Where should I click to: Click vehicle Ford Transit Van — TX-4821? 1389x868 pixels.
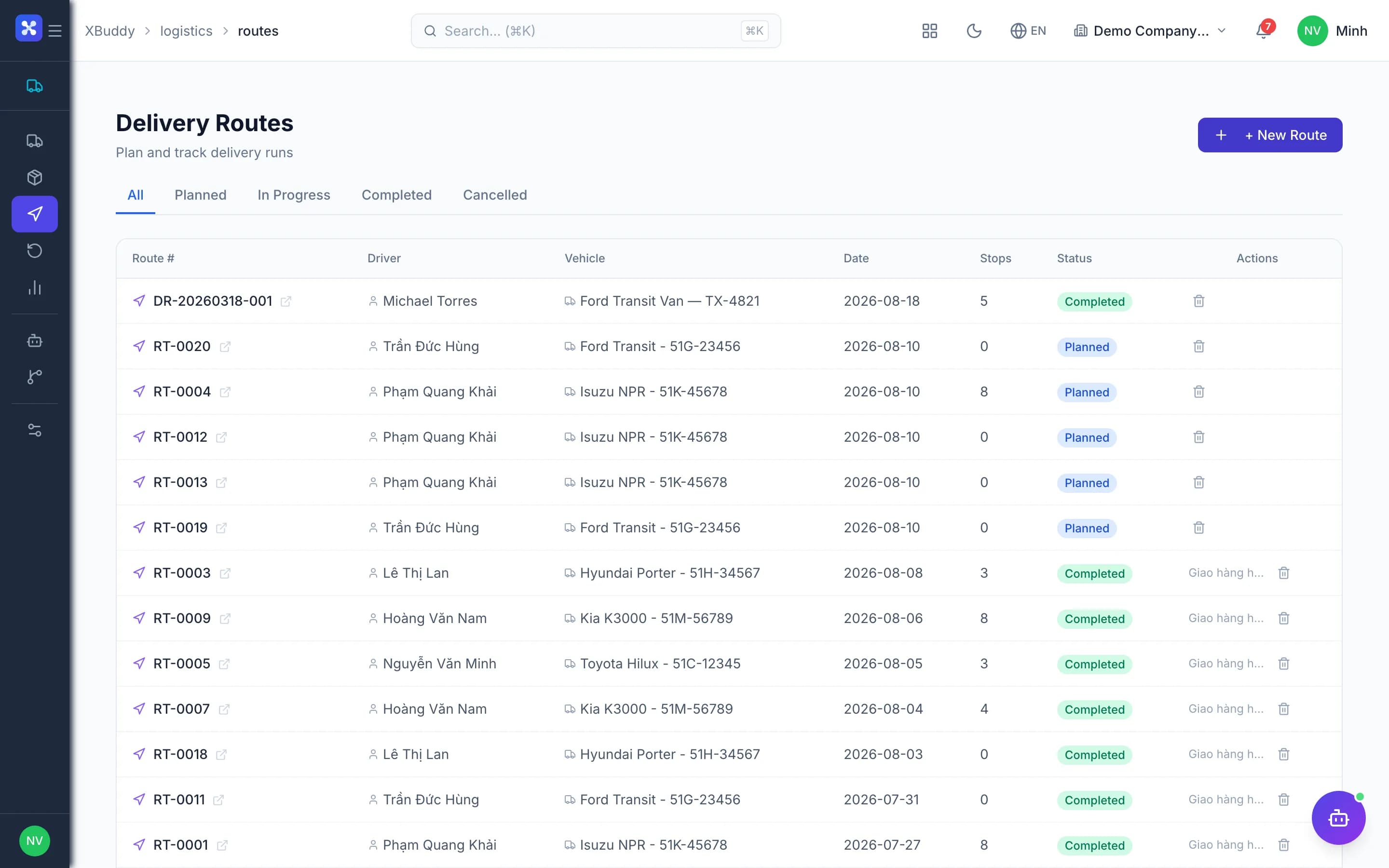click(x=669, y=301)
